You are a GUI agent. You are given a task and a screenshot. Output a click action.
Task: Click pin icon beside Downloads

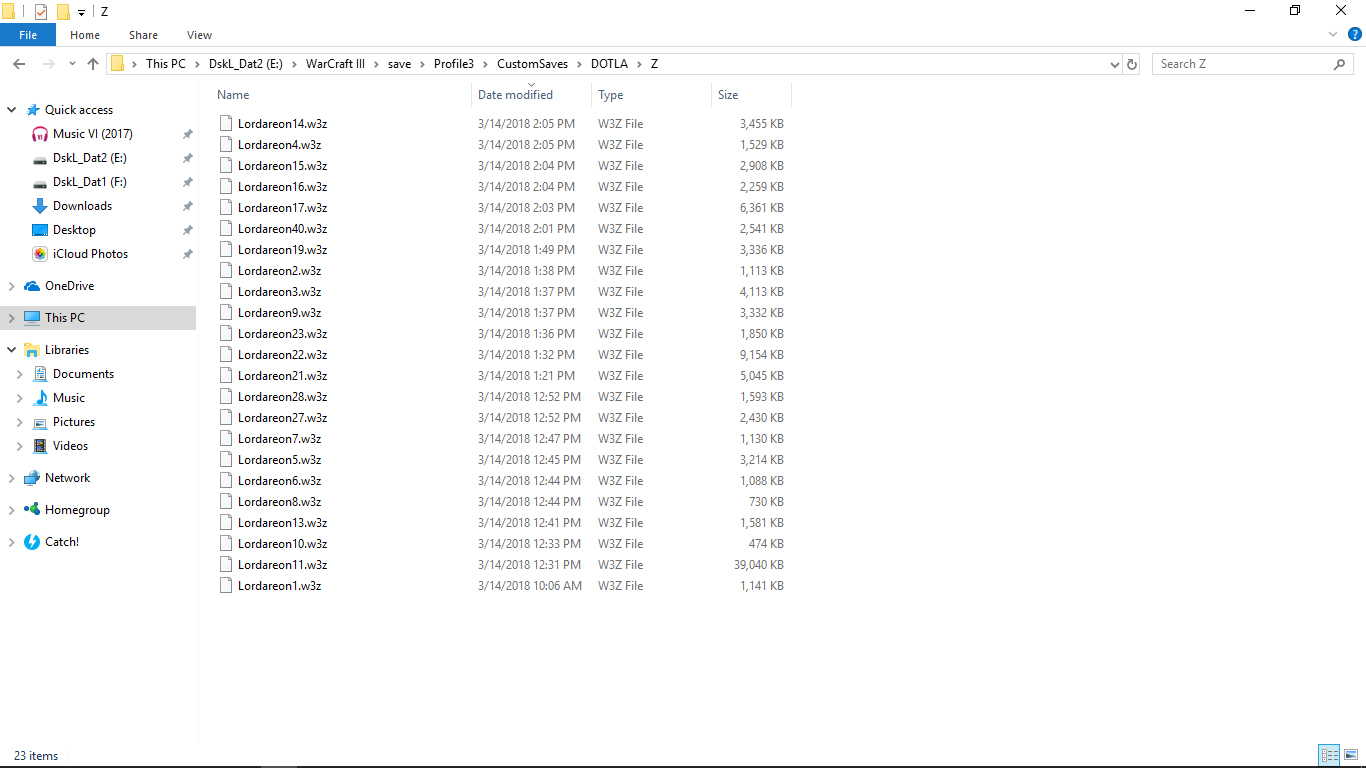[187, 206]
